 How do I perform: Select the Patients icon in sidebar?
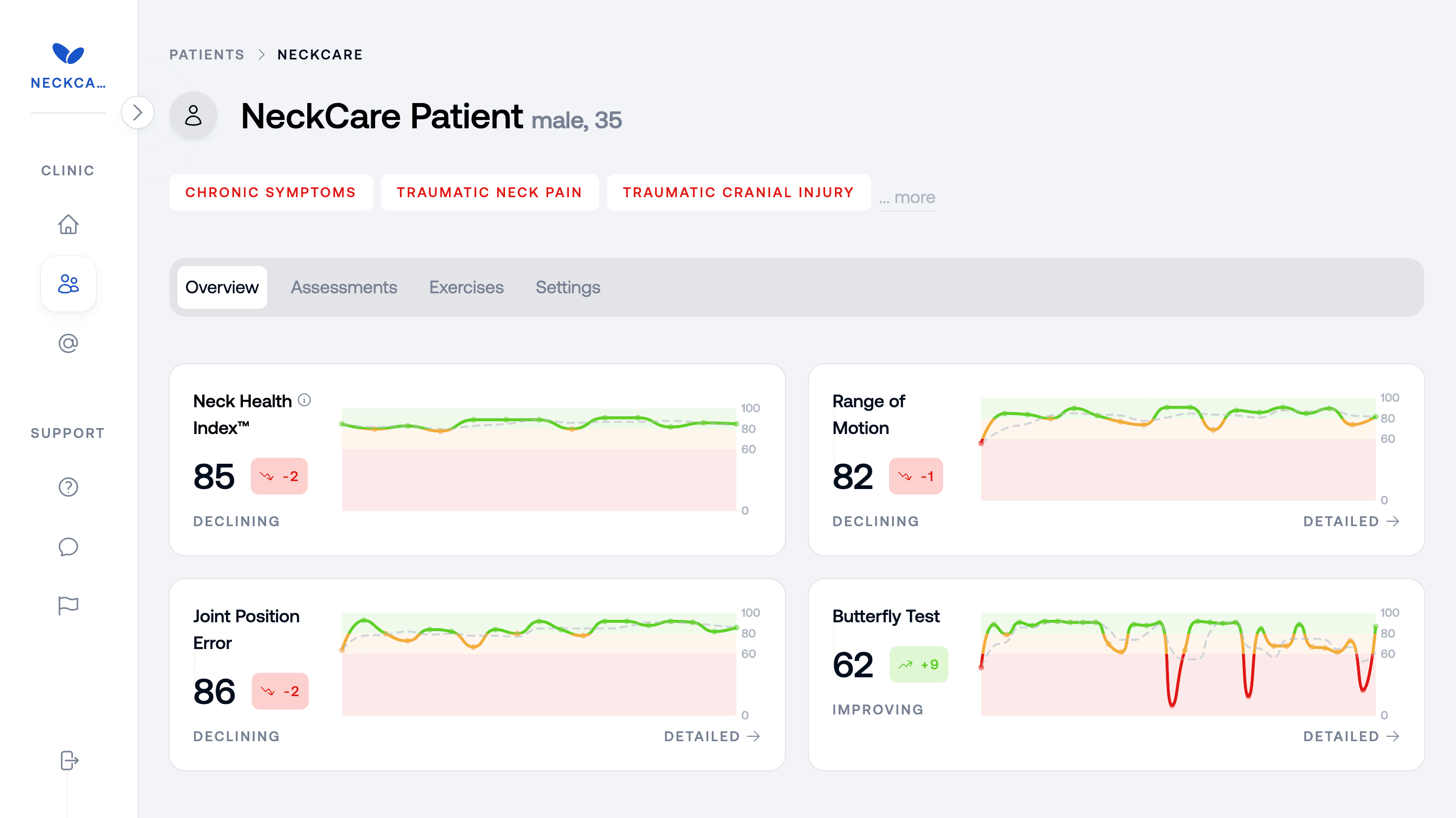coord(68,283)
